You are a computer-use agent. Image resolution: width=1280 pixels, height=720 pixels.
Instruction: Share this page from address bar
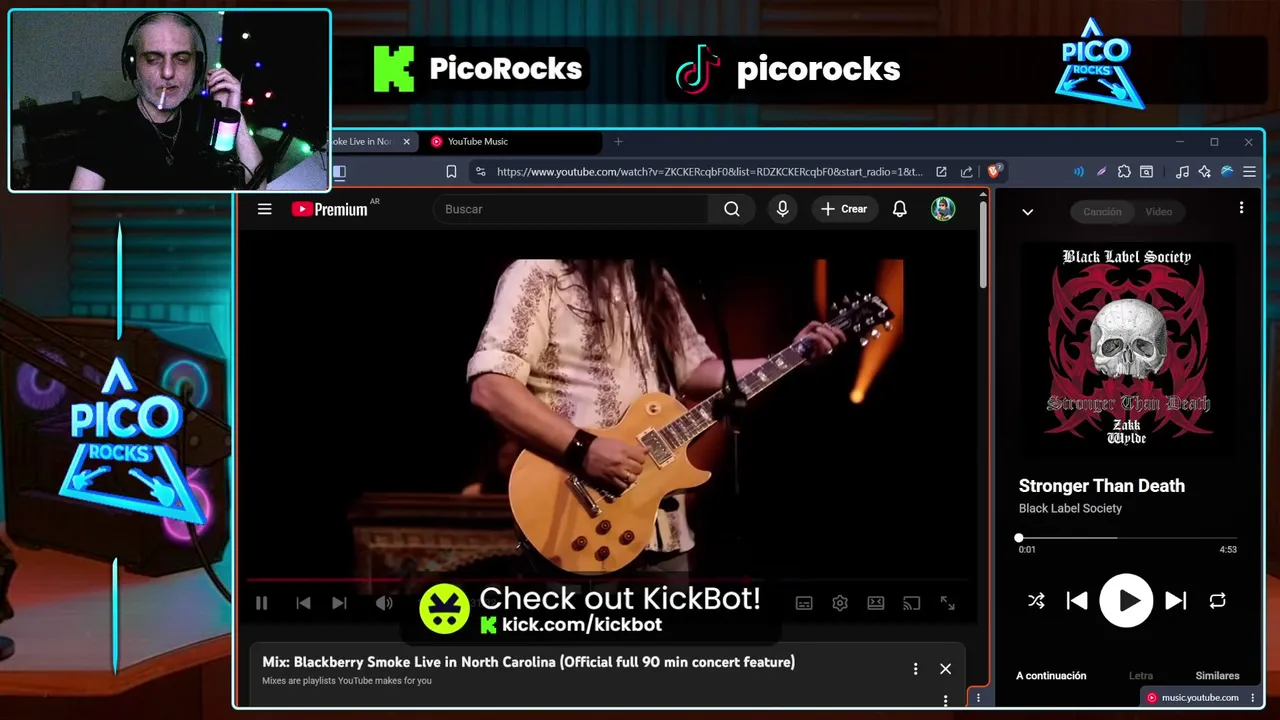tap(966, 172)
